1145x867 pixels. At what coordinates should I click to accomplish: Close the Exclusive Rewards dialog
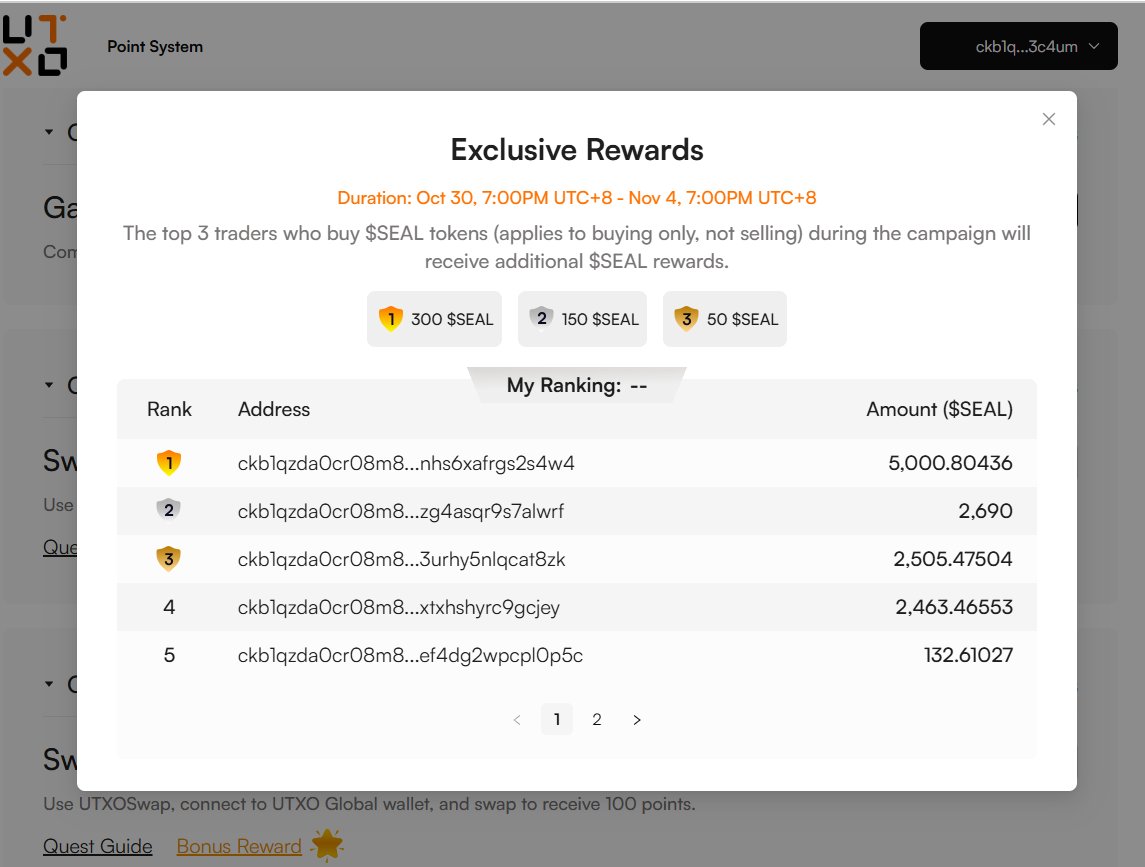[x=1049, y=119]
